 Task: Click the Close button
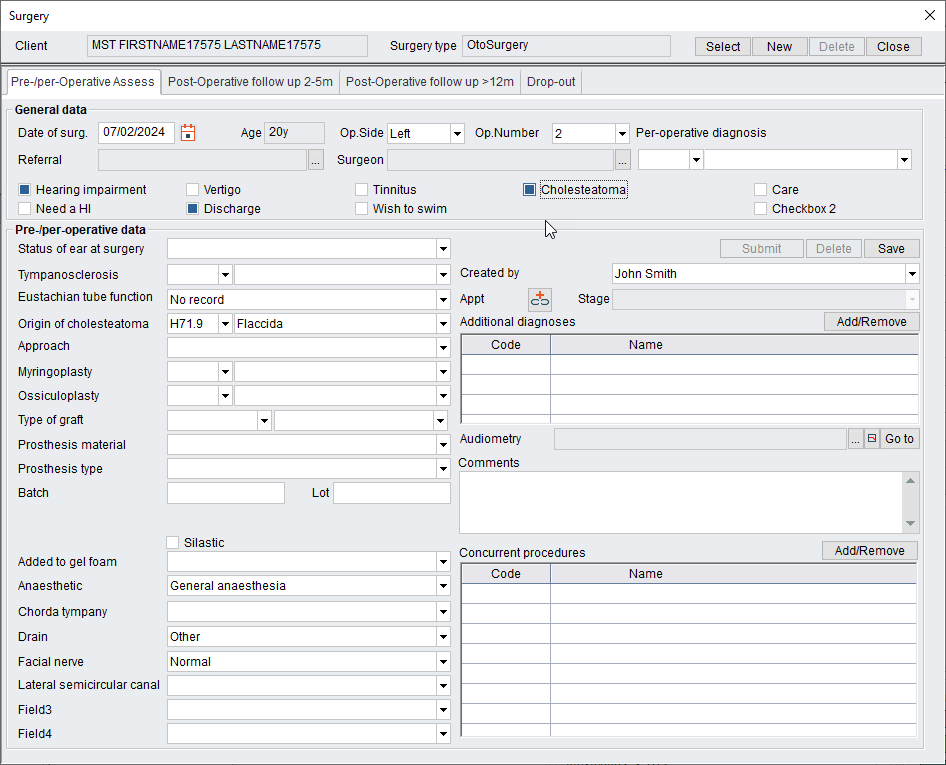tap(894, 46)
